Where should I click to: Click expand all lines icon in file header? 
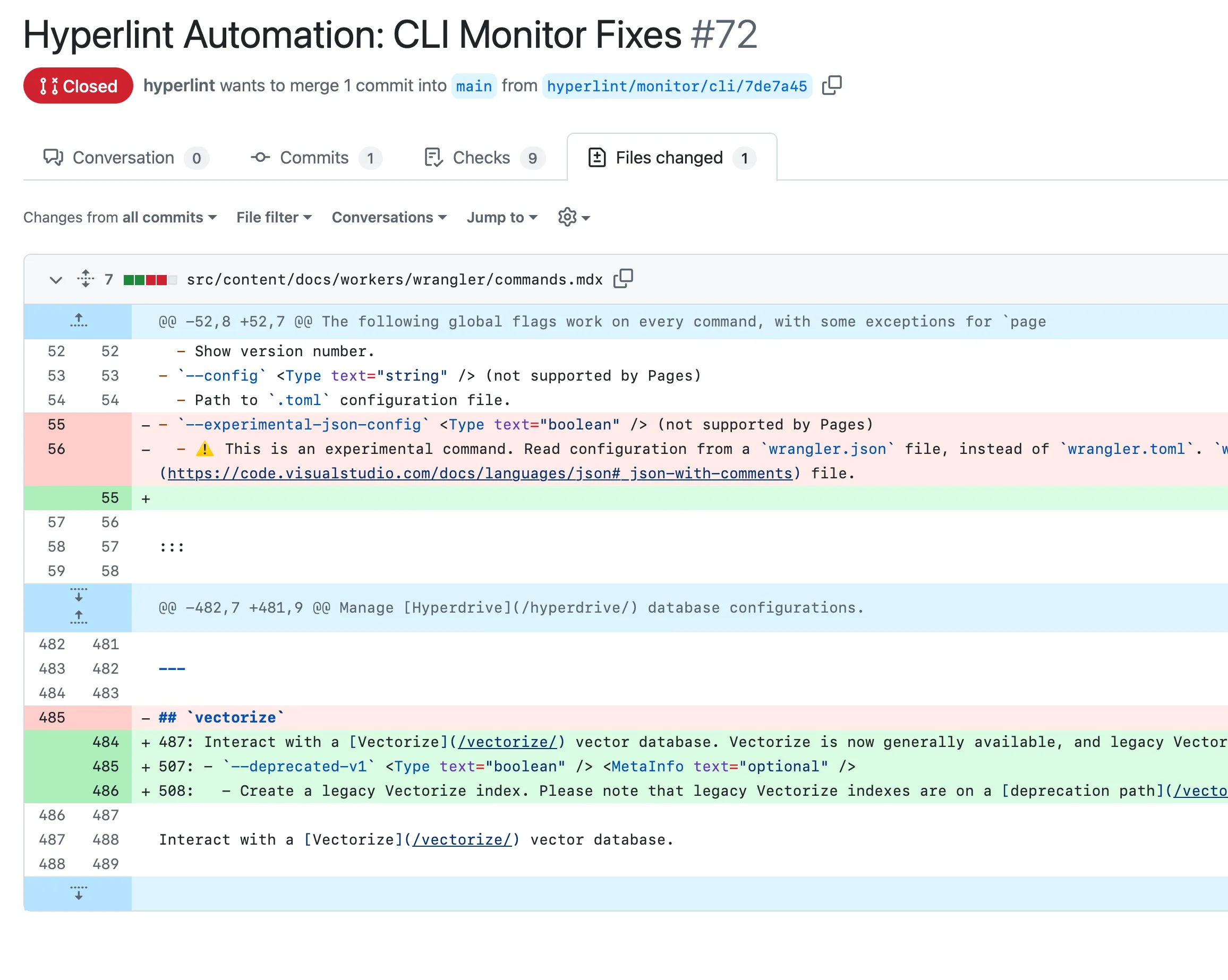86,279
